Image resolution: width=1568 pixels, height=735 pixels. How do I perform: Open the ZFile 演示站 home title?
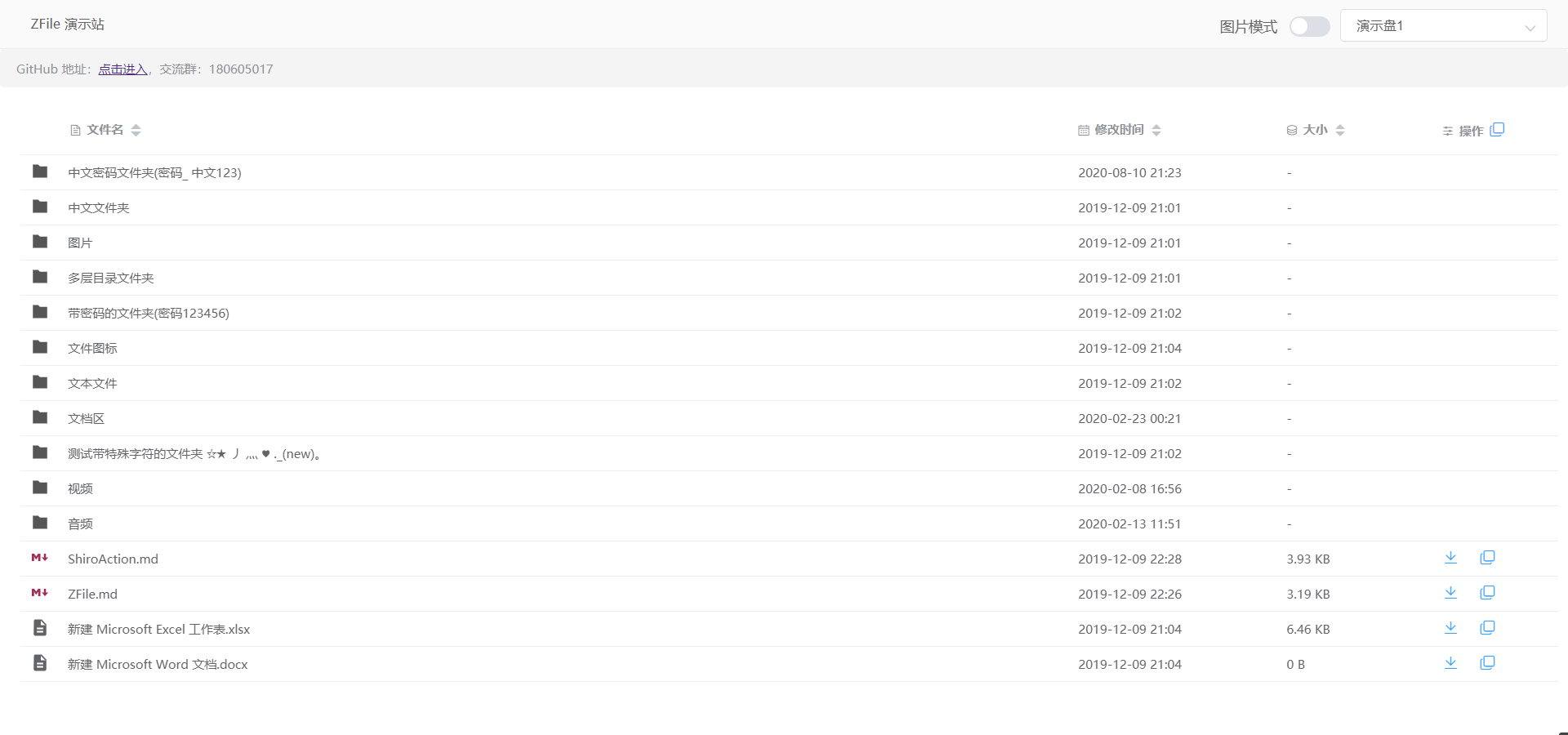[68, 24]
